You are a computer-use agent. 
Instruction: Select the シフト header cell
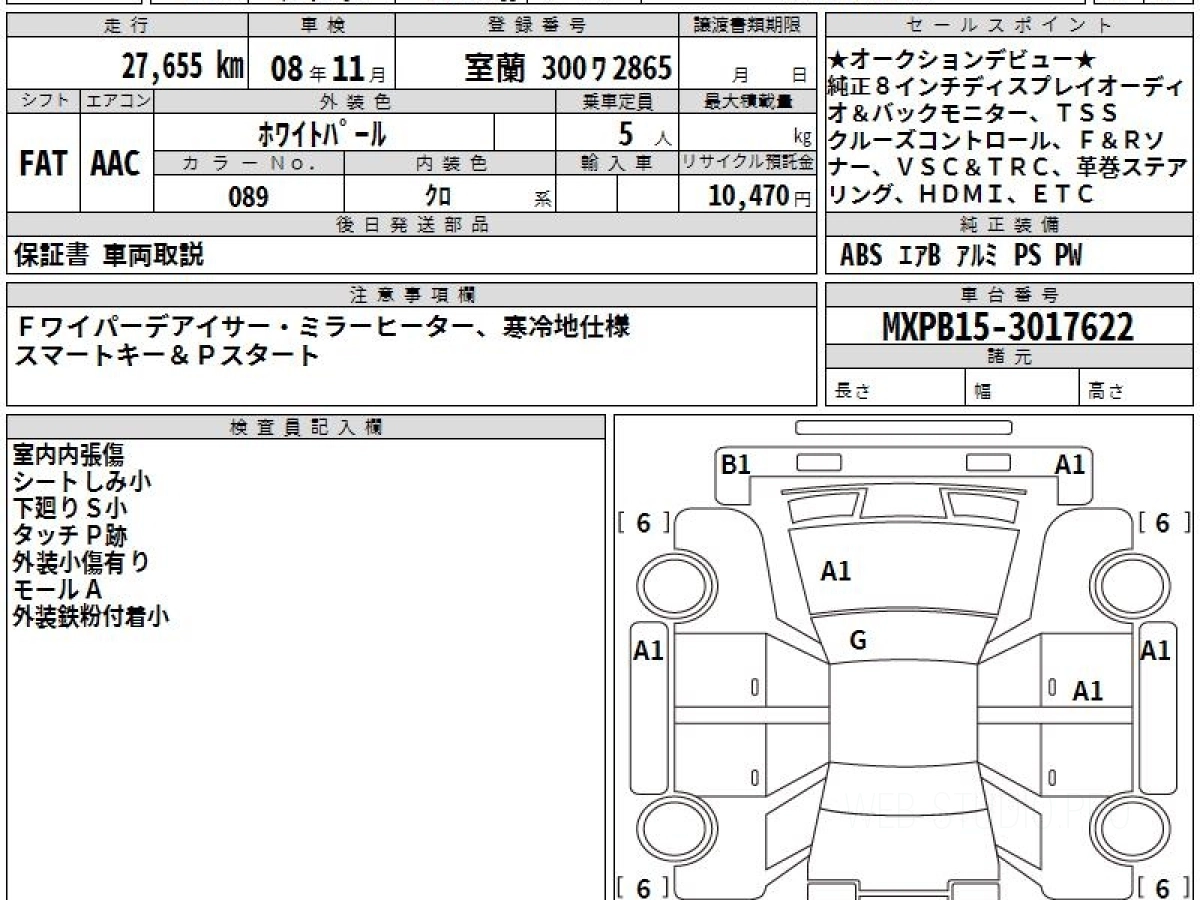pyautogui.click(x=43, y=101)
